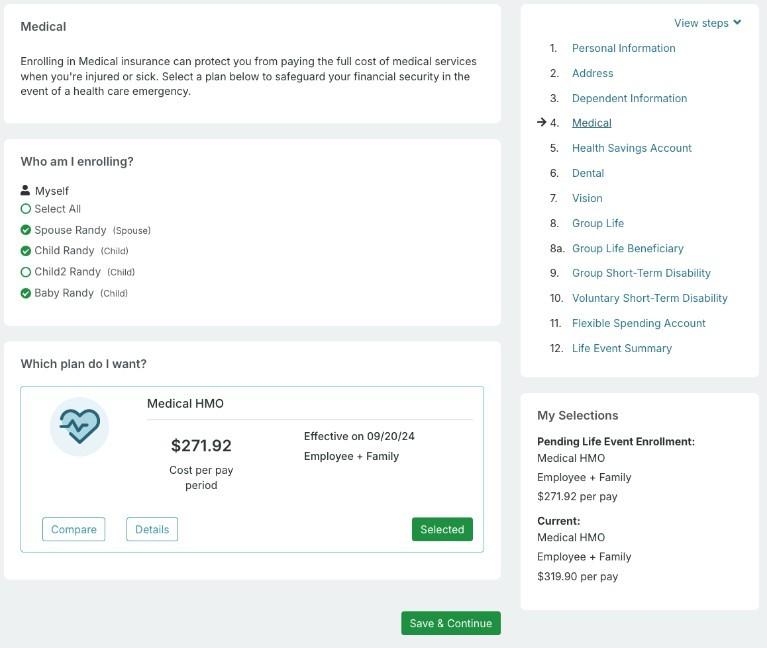Enroll Child2 Randy in the plan
Image resolution: width=767 pixels, height=648 pixels.
click(x=26, y=272)
